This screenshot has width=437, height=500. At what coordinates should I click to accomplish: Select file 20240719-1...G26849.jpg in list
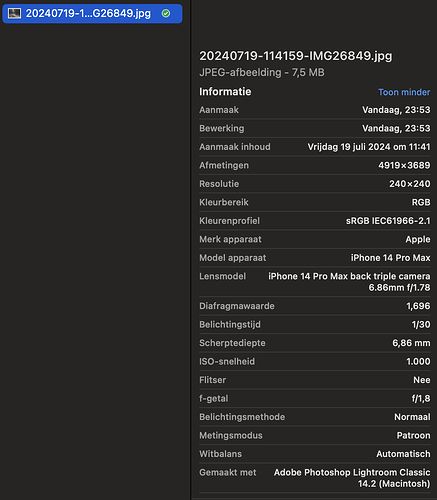click(92, 14)
